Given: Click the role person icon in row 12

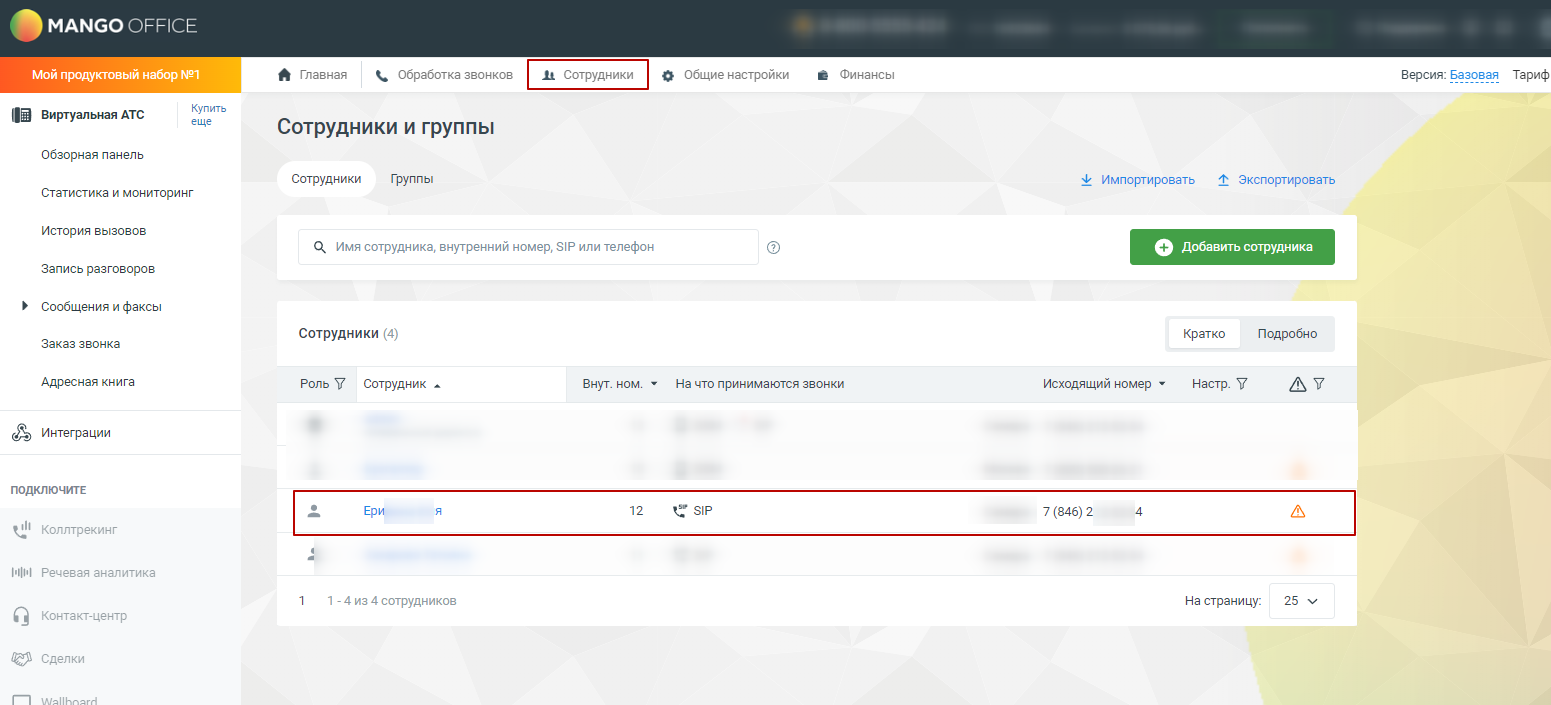Looking at the screenshot, I should (x=314, y=511).
